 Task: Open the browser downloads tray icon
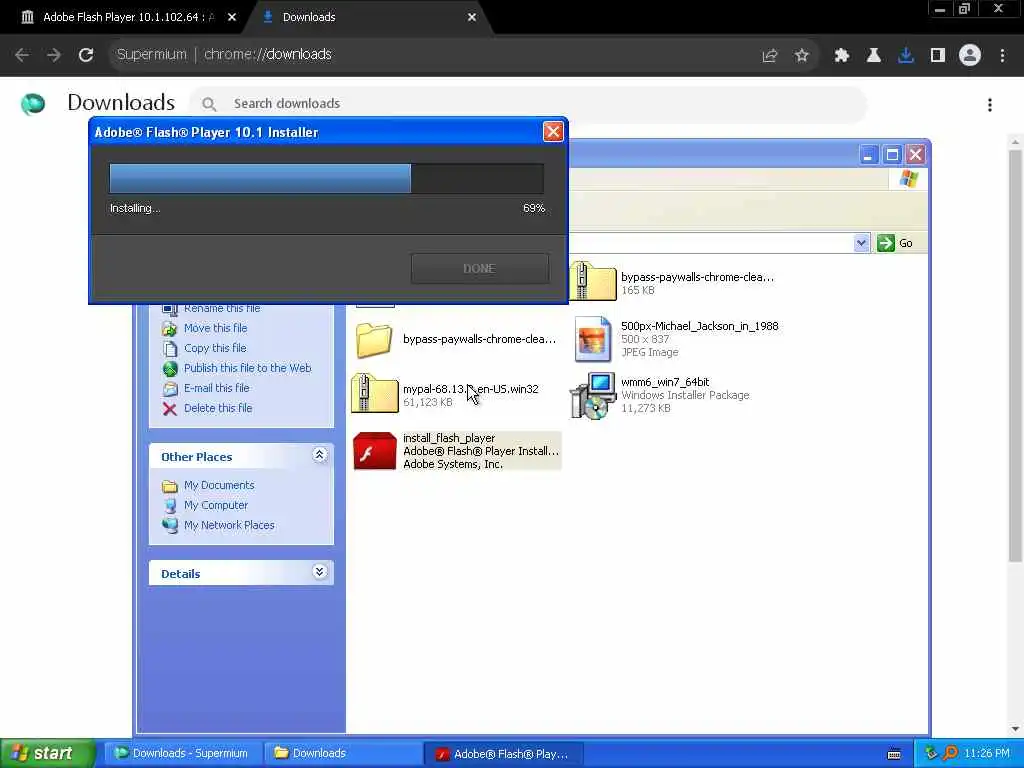[x=905, y=56]
